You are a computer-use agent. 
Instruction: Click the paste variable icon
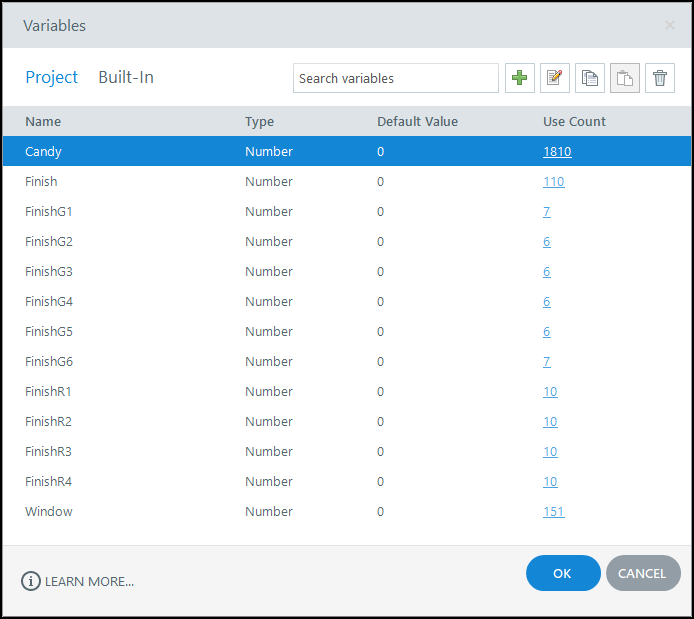625,78
